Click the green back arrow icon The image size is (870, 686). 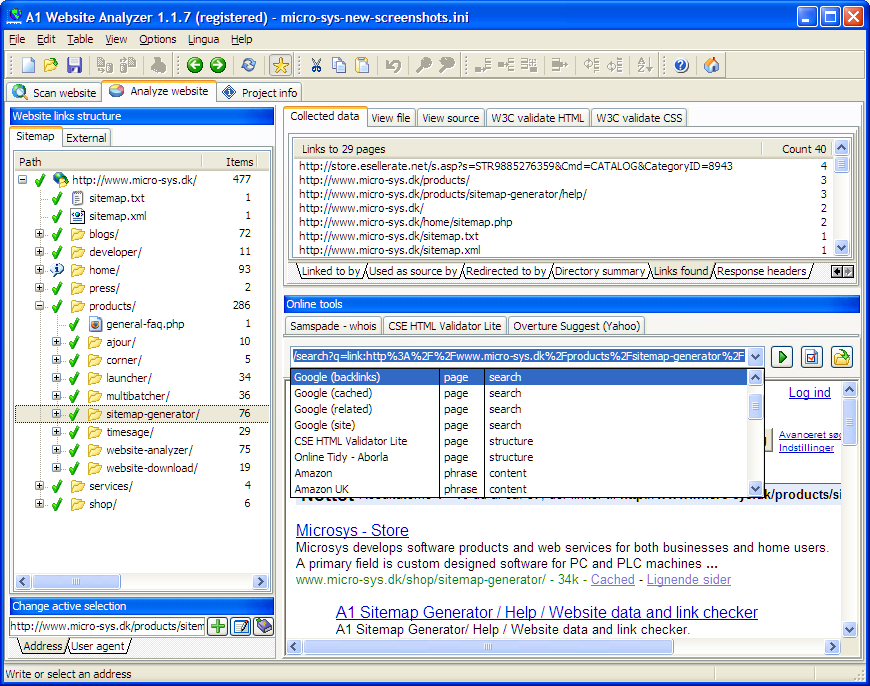[194, 65]
